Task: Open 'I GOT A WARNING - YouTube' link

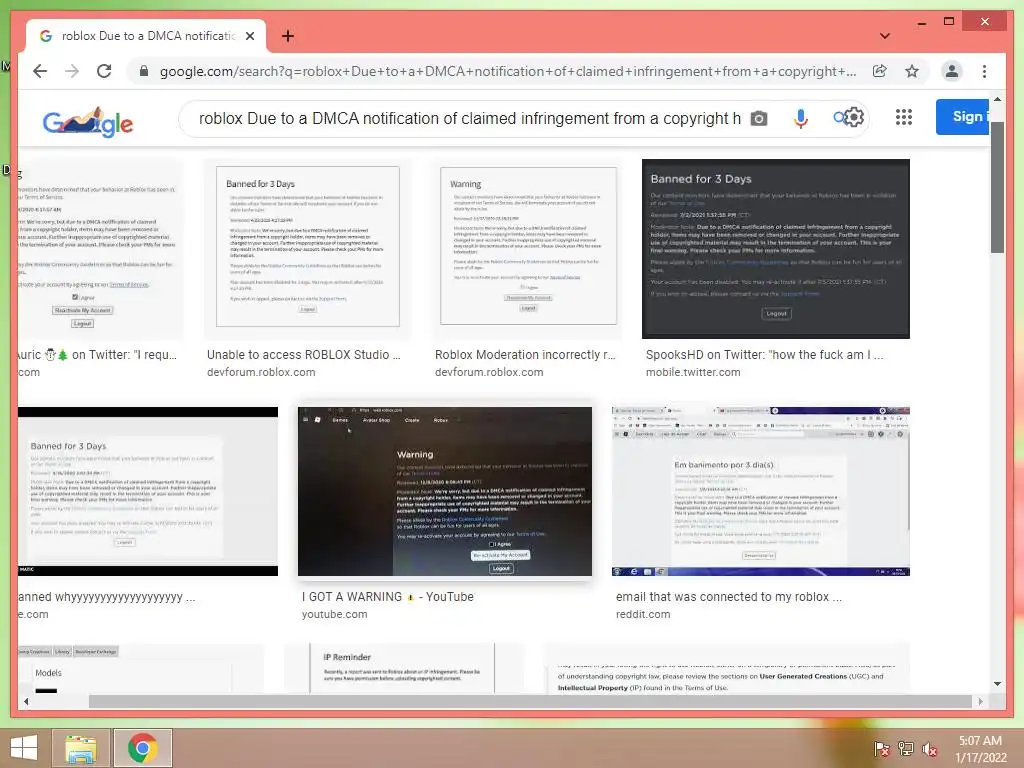Action: pyautogui.click(x=387, y=597)
